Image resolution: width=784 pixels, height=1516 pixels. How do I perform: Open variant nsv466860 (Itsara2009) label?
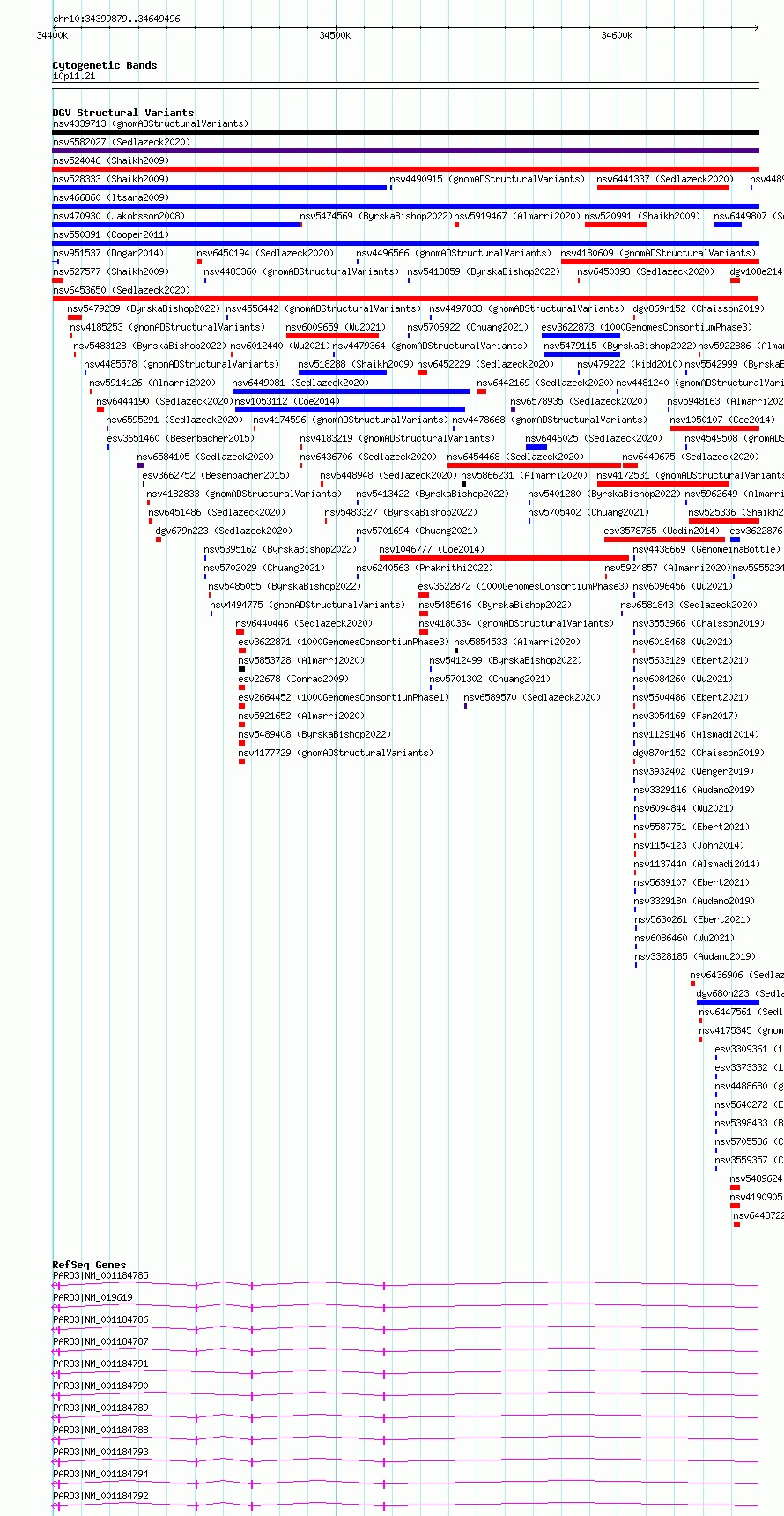[111, 197]
